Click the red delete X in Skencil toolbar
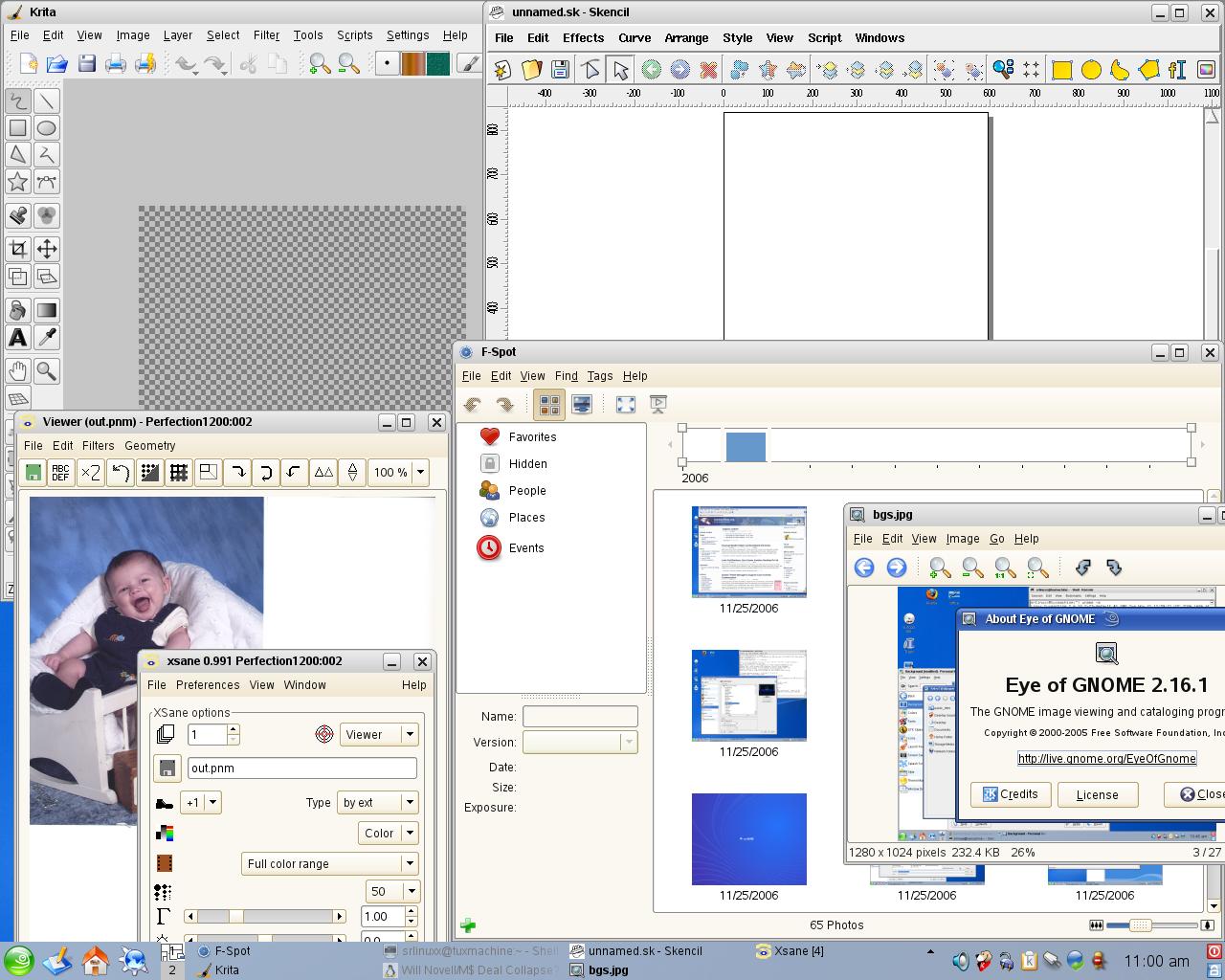 pos(708,70)
